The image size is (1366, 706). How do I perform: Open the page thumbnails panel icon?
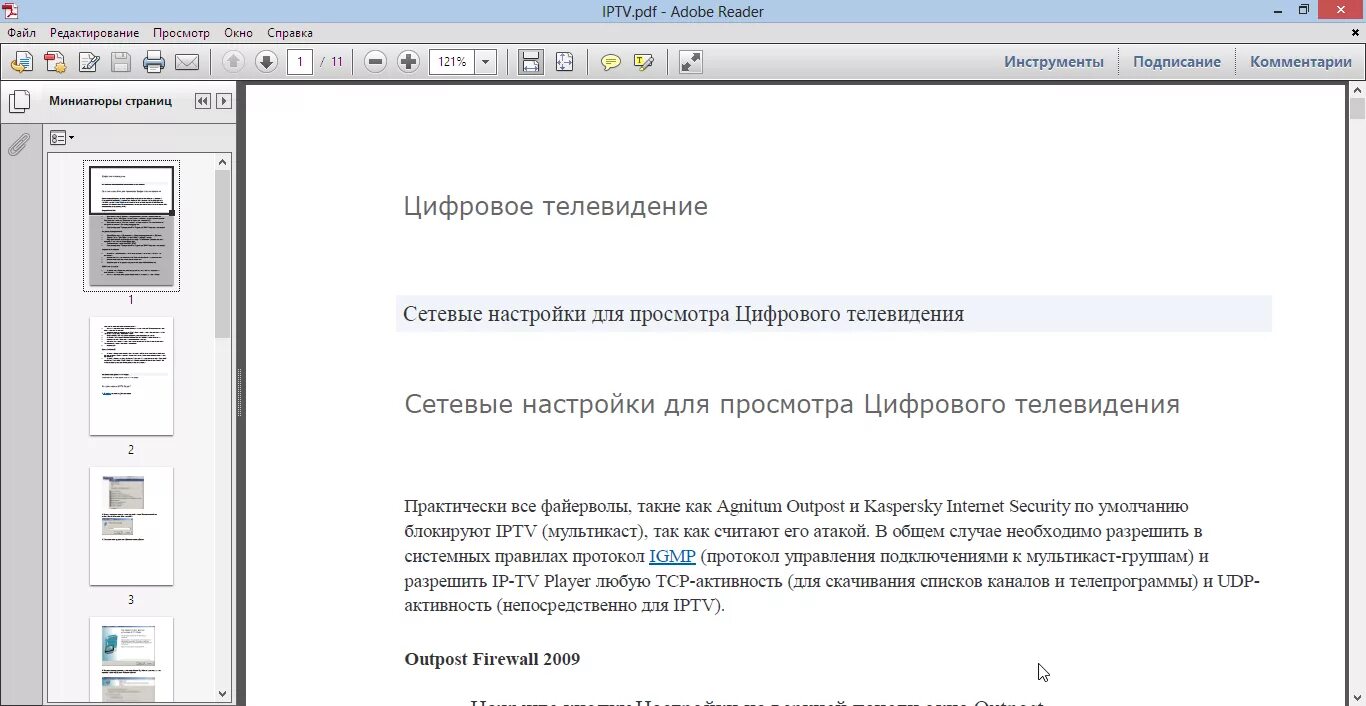tap(19, 102)
